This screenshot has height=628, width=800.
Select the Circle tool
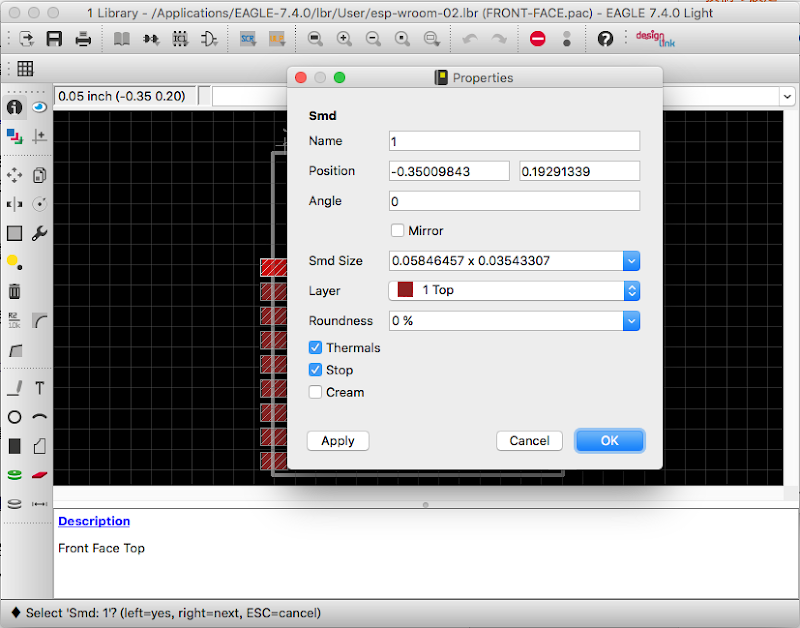click(14, 417)
